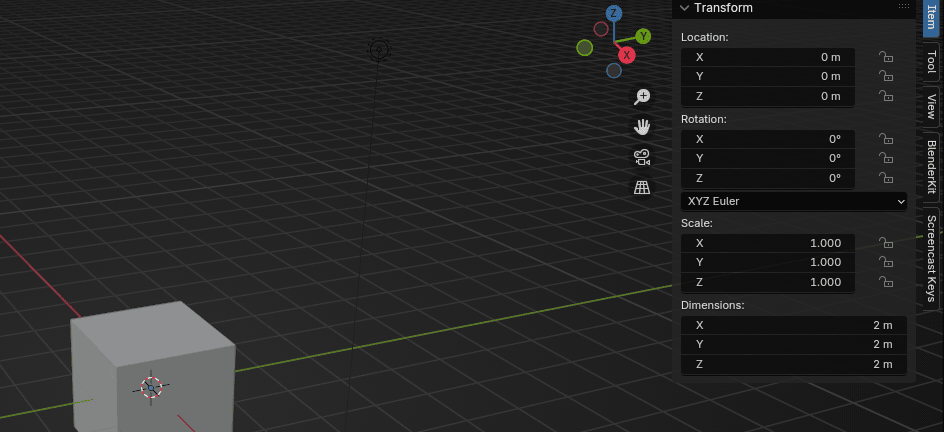Screen dimensions: 944x432
Task: Toggle lock for Rotation Y
Action: pos(885,158)
